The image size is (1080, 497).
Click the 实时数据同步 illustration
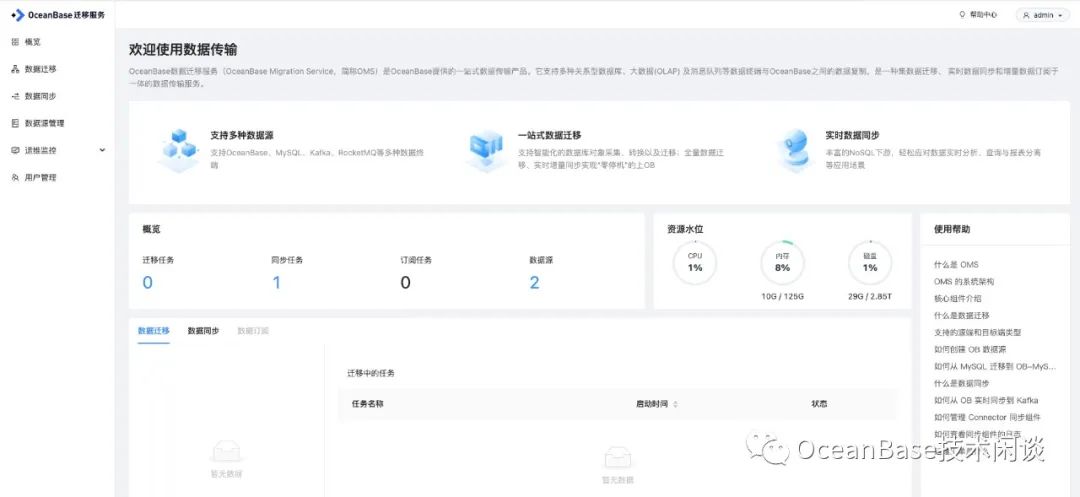(794, 149)
